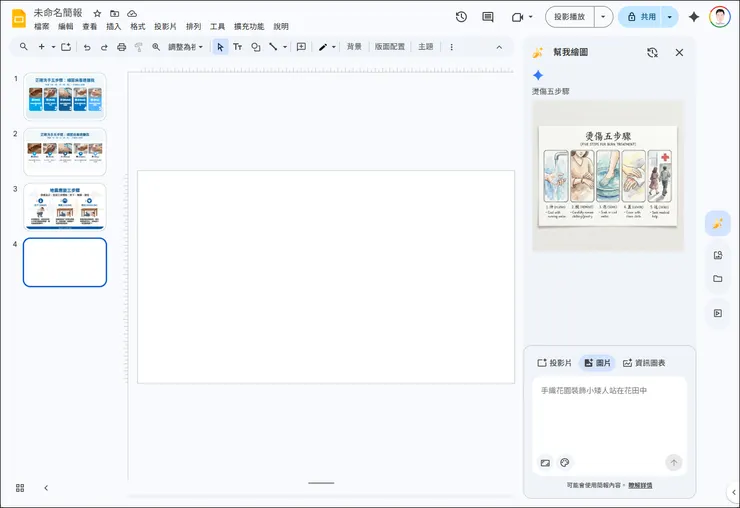740x508 pixels.
Task: Insert a text box tool
Action: tap(237, 47)
